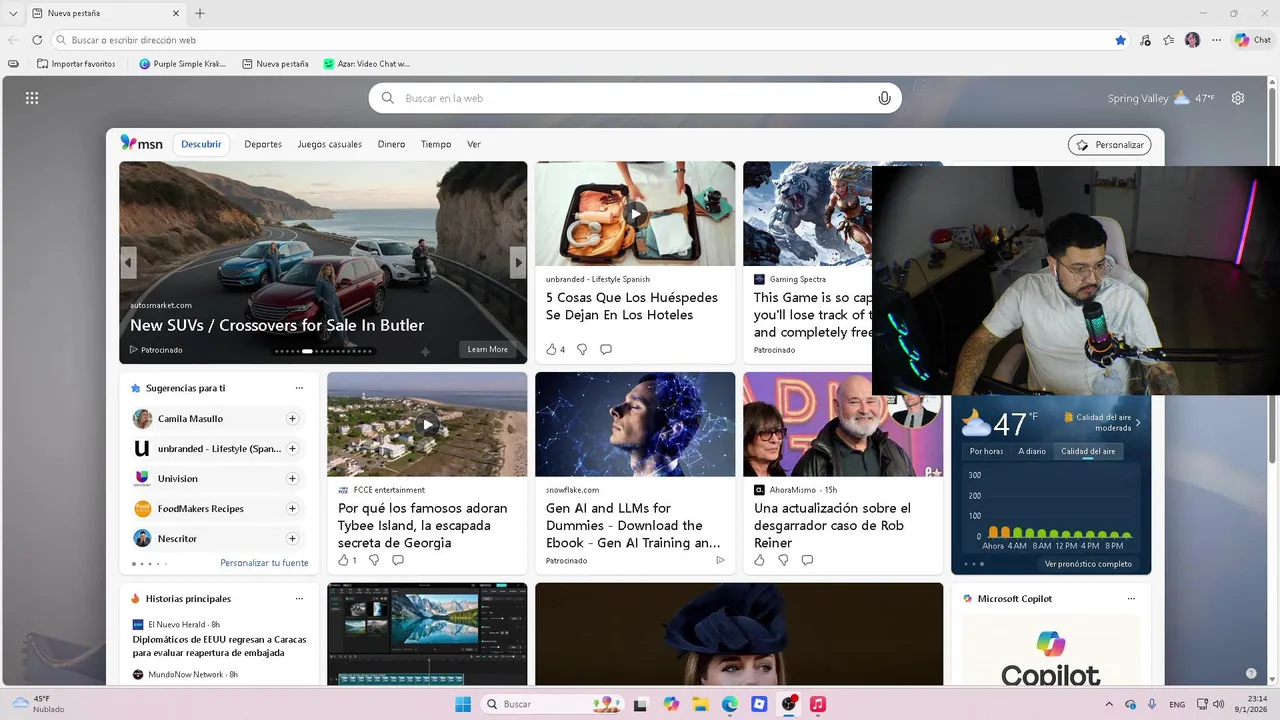Follow FoodMakers Recipes with plus button
Screen dimensions: 1280x720
coord(293,509)
